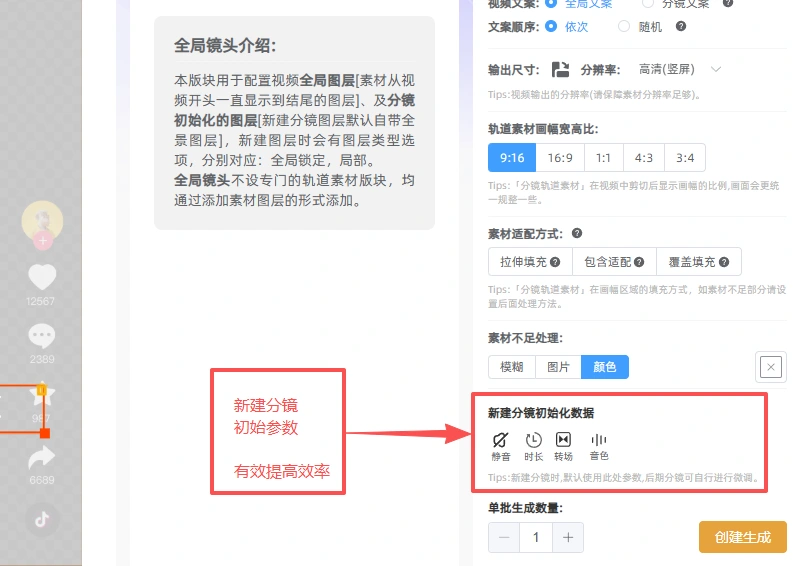Click the 静音 mute icon
Viewport: 800px width, 566px height.
(500, 440)
